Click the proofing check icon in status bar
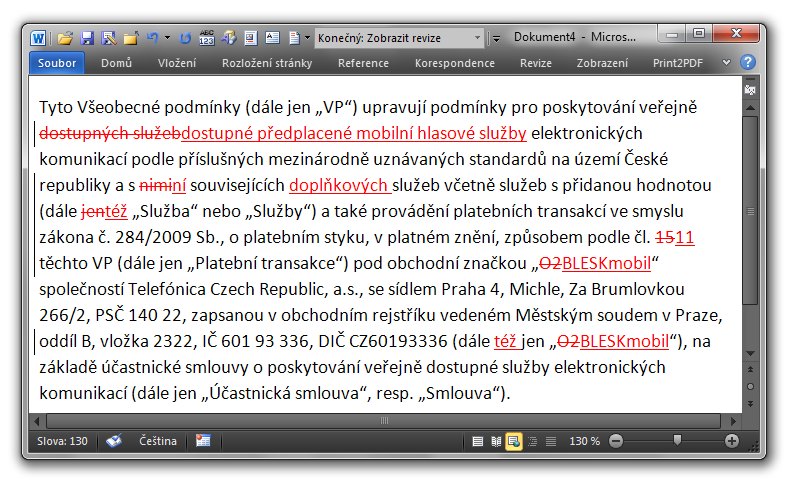 [x=114, y=441]
